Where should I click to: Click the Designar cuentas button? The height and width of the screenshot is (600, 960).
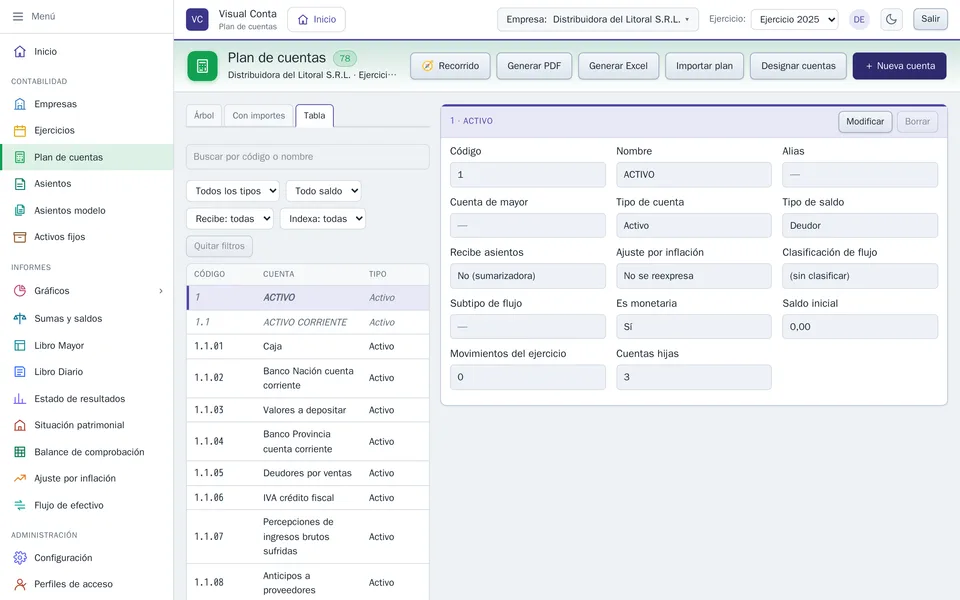798,66
